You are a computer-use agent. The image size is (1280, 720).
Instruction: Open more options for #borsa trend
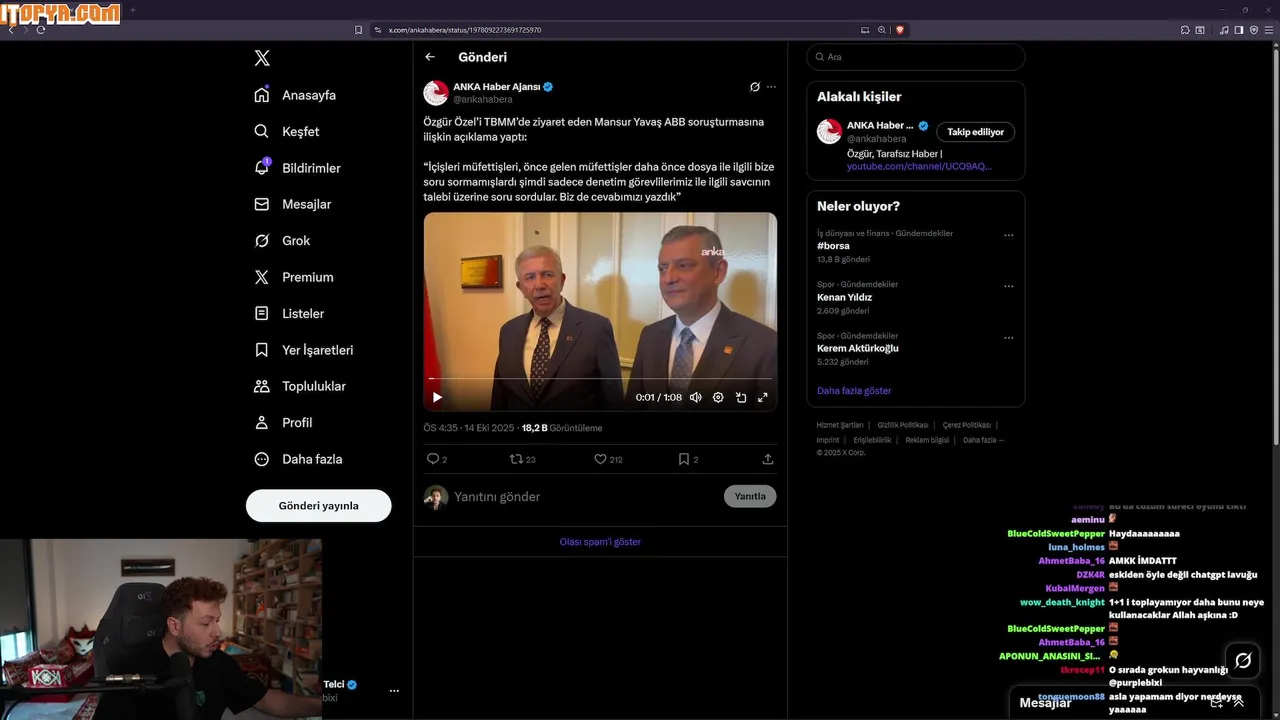coord(1008,236)
